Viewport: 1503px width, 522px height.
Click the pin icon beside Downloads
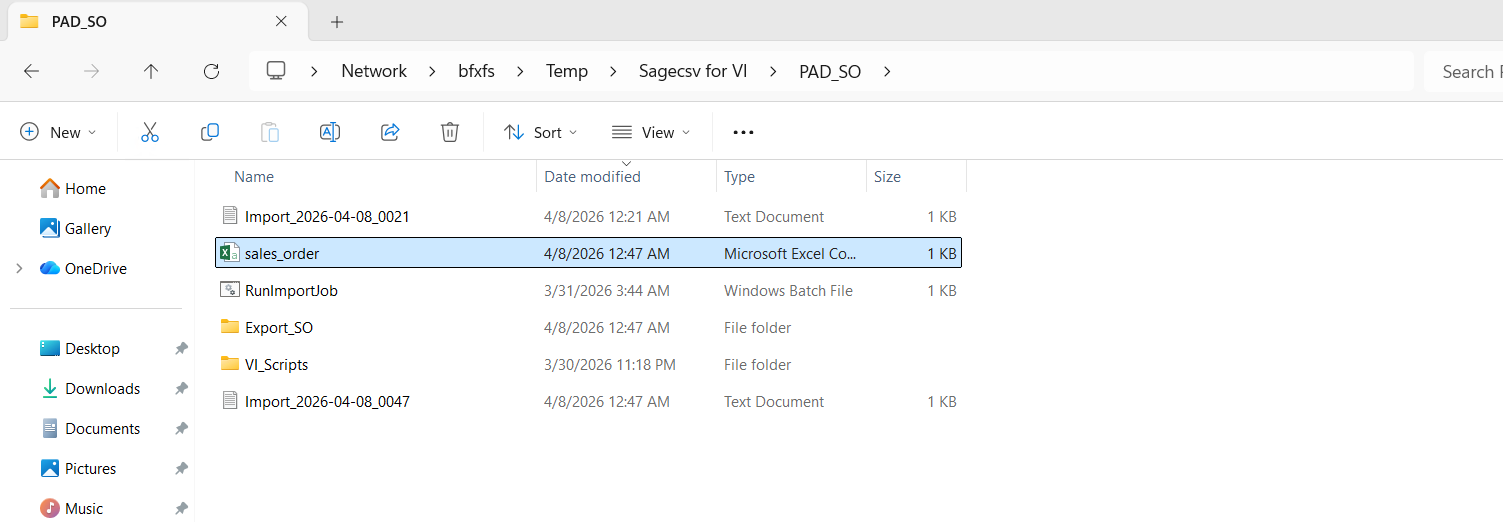coord(181,389)
